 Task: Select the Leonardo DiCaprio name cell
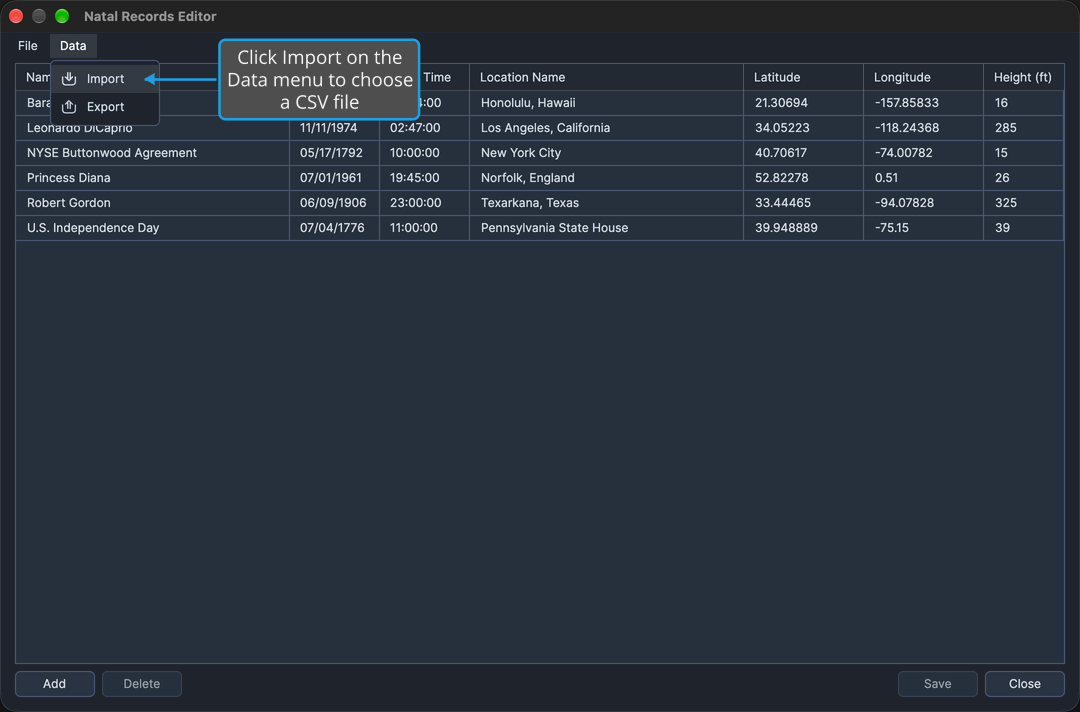point(152,128)
